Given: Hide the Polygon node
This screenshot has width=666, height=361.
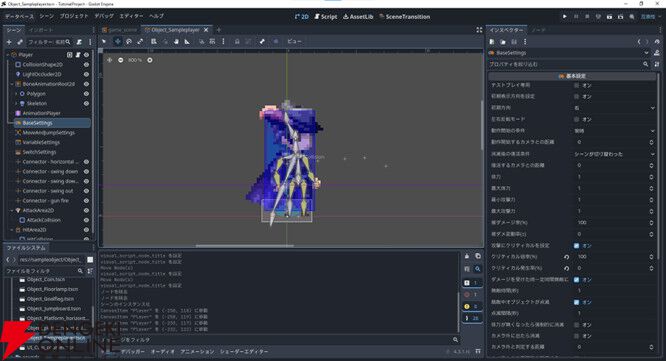Looking at the screenshot, I should pos(86,94).
